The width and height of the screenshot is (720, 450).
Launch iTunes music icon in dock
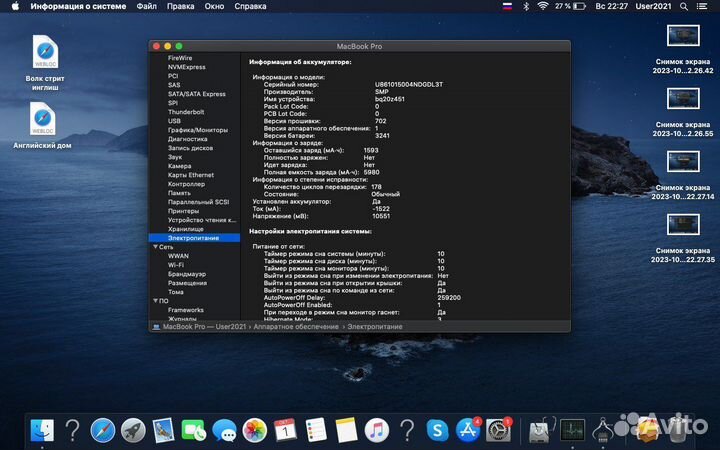point(377,431)
